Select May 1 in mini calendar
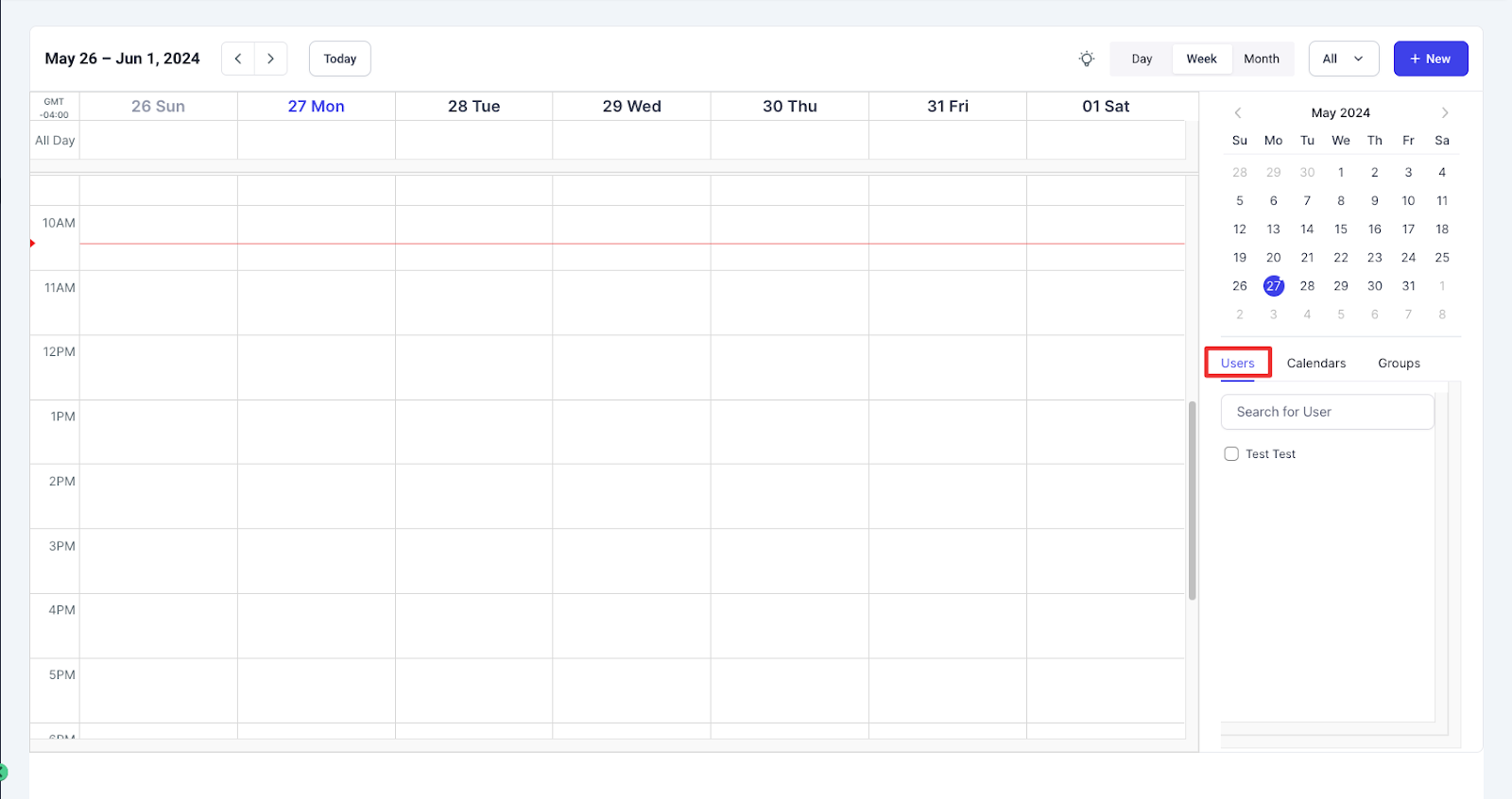This screenshot has height=799, width=1512. [1341, 172]
